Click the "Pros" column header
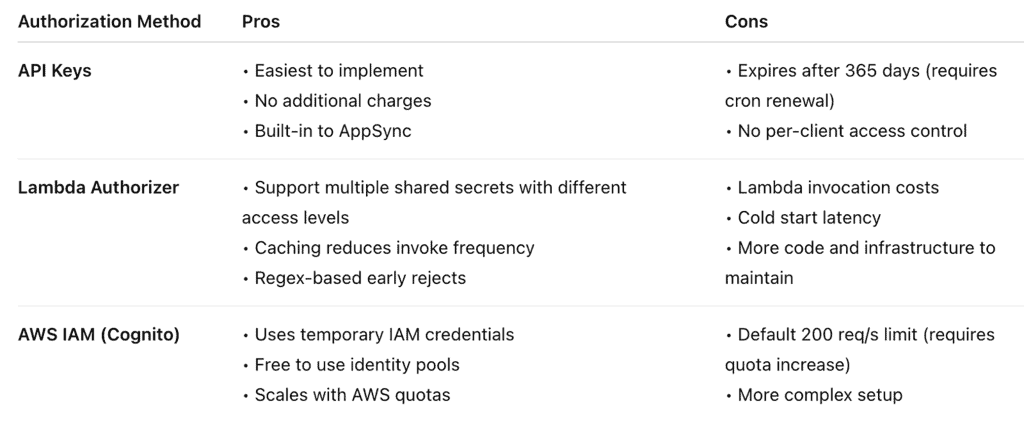Screen dimensions: 1024x422 point(260,21)
